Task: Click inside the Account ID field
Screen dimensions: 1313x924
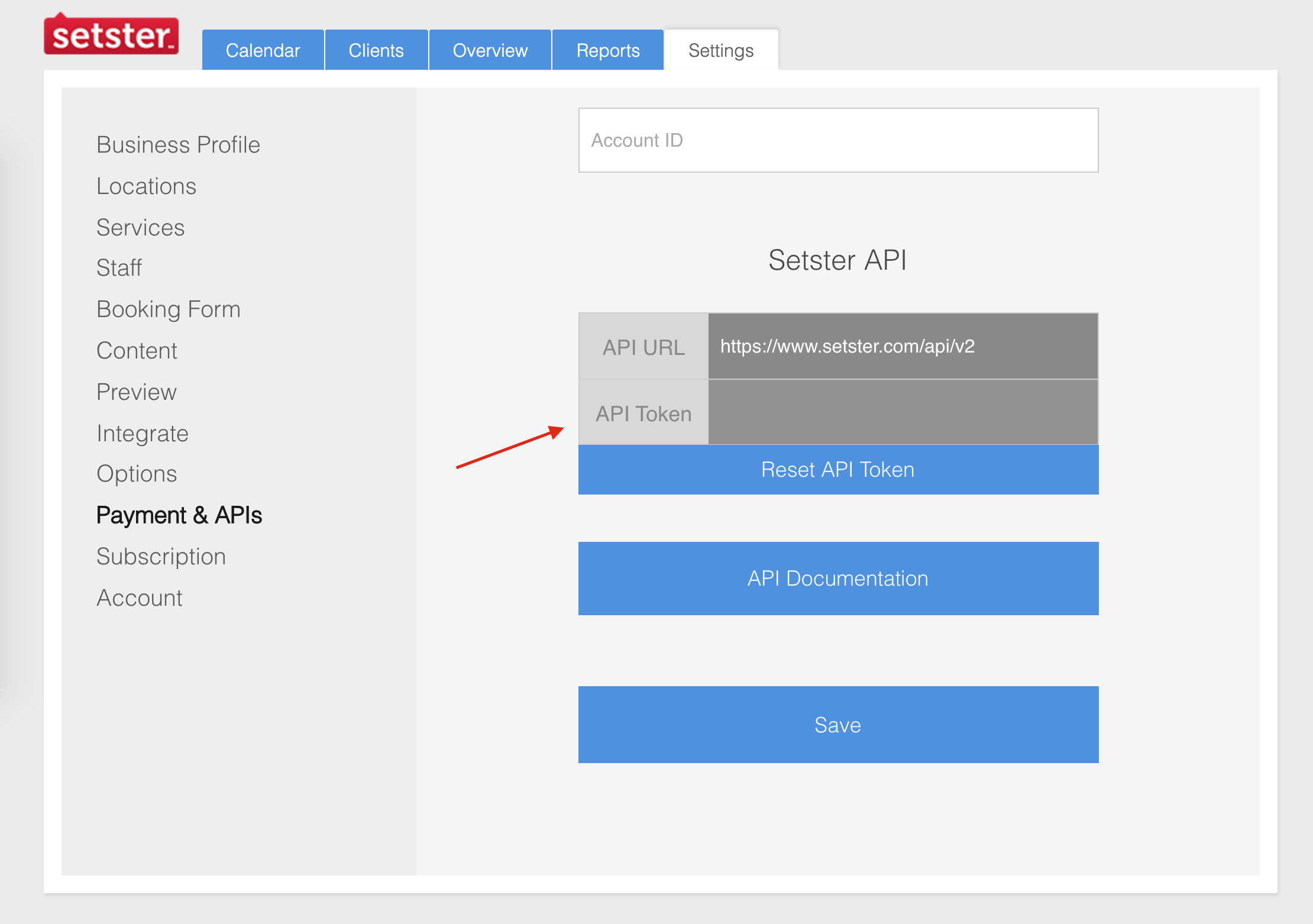Action: (837, 140)
